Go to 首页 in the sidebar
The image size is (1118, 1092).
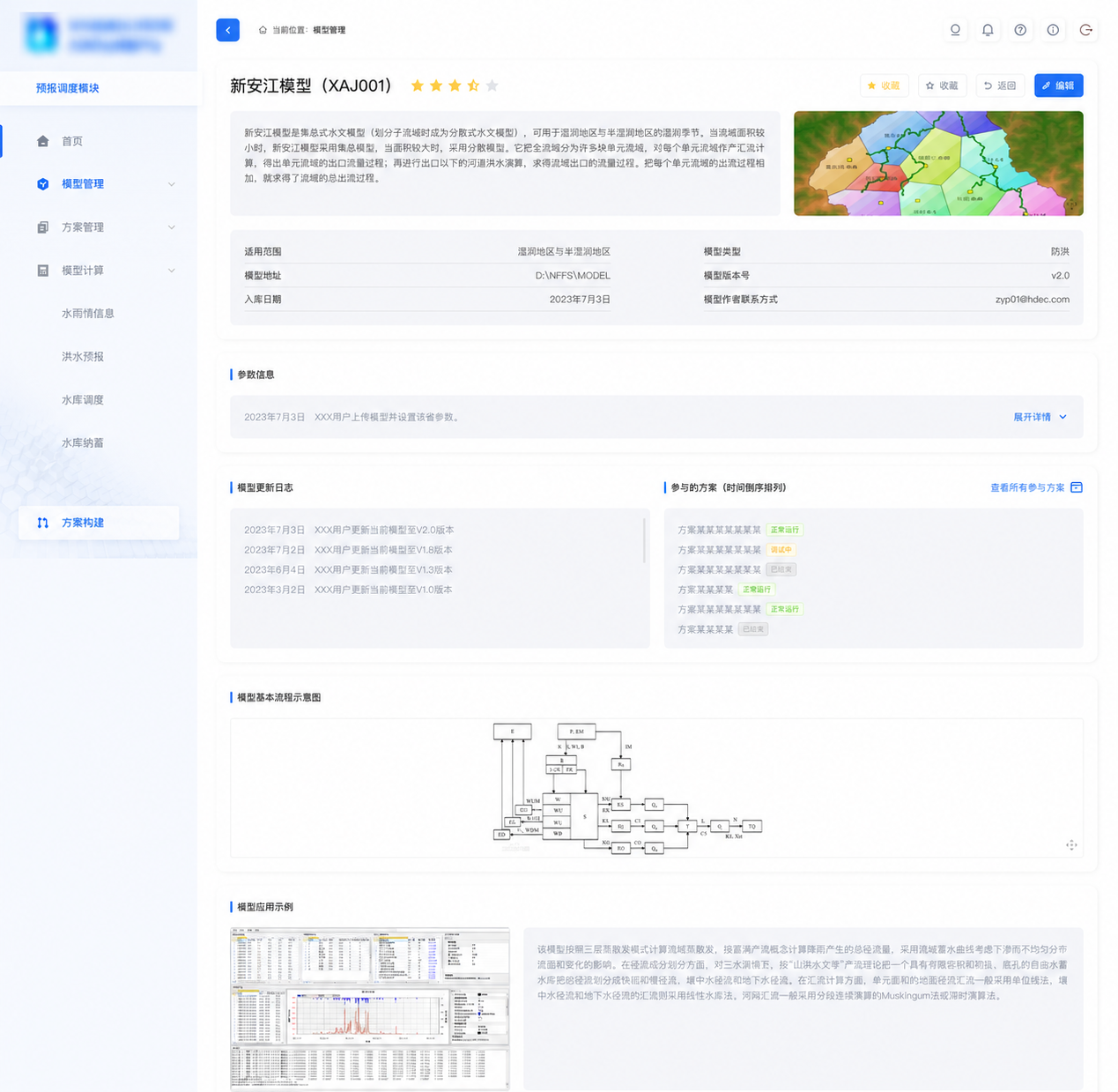pos(72,141)
